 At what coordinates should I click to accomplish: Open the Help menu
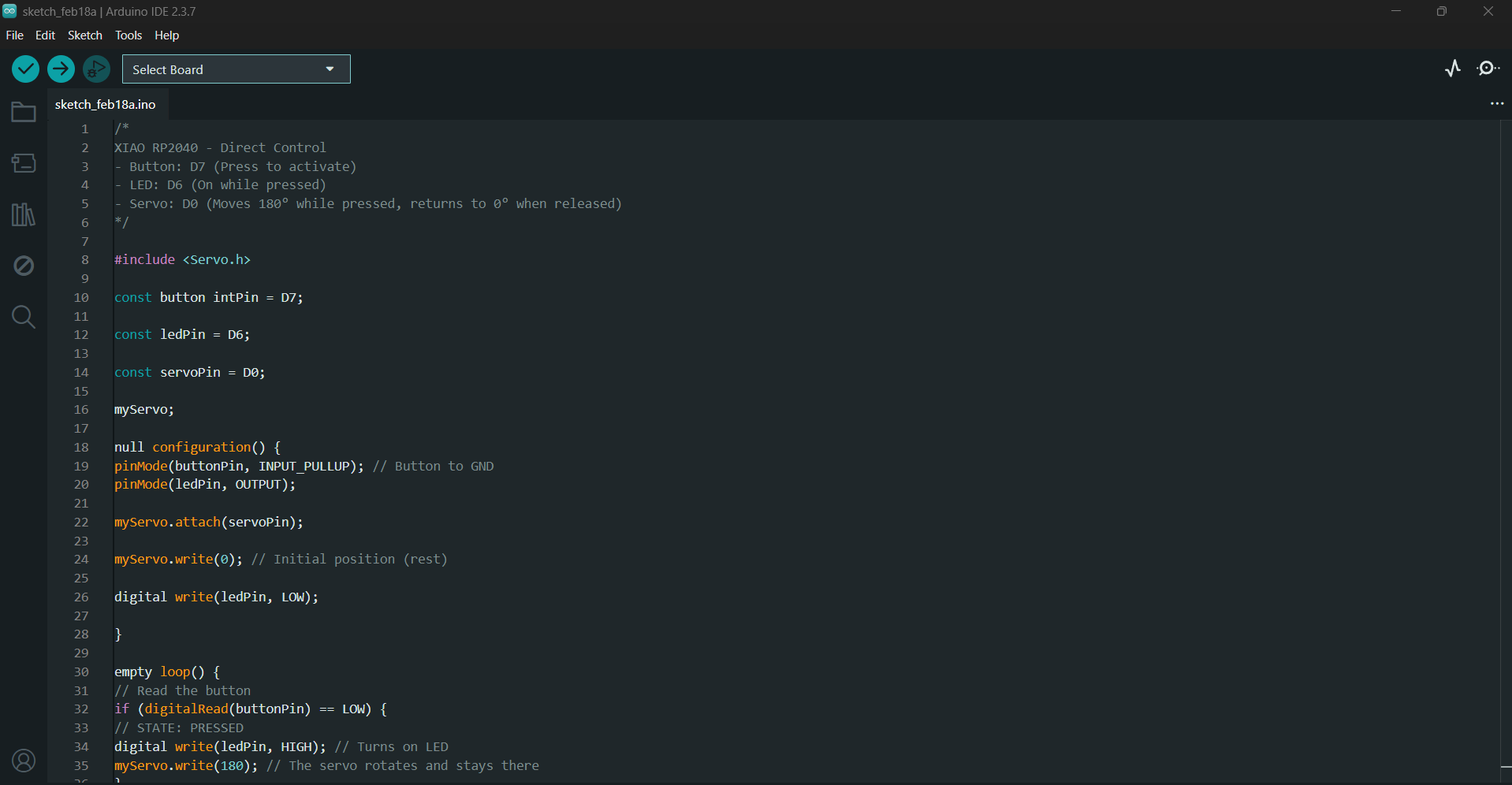pos(166,35)
